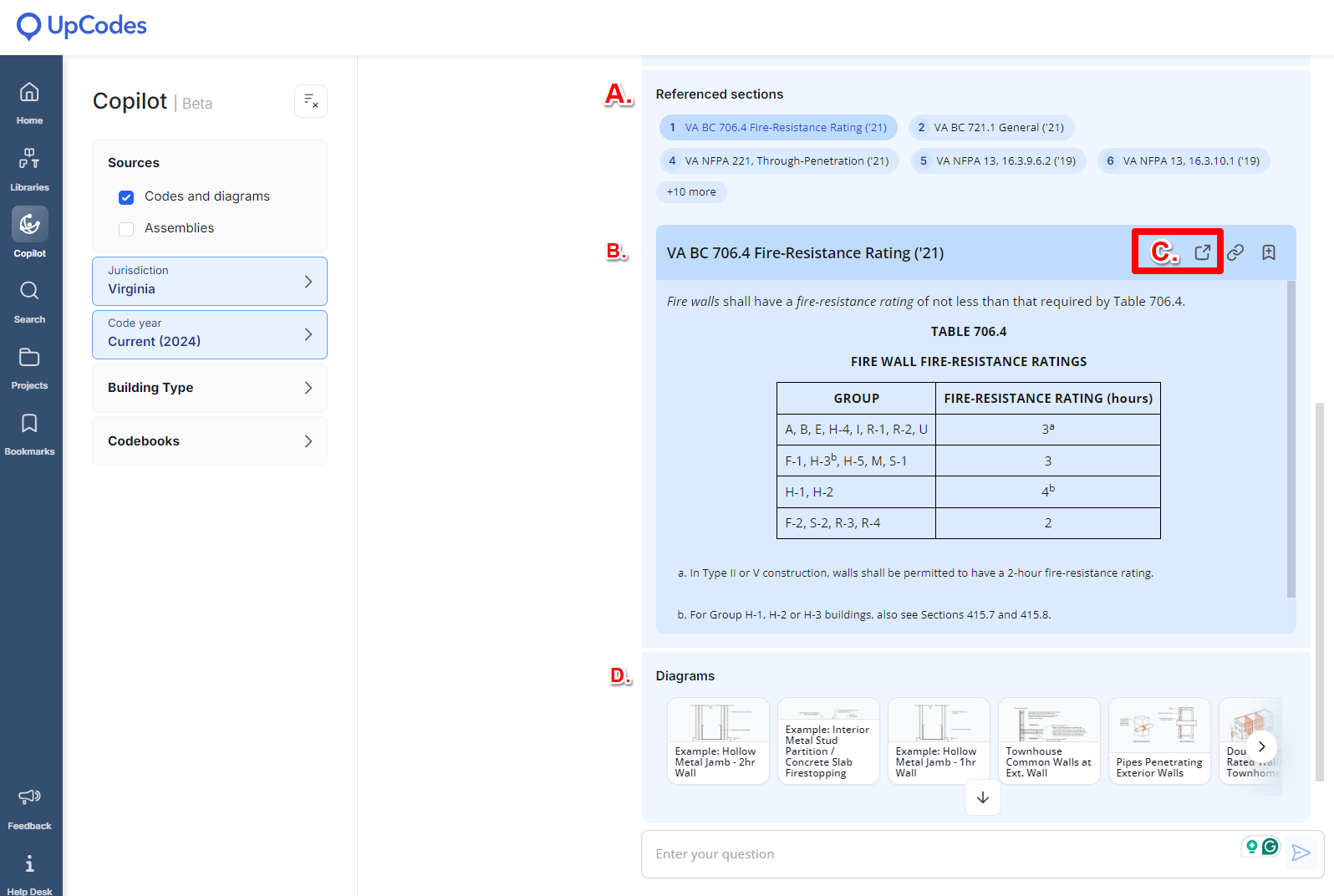The width and height of the screenshot is (1334, 896).
Task: Click the UpCodes logo
Action: 81,26
